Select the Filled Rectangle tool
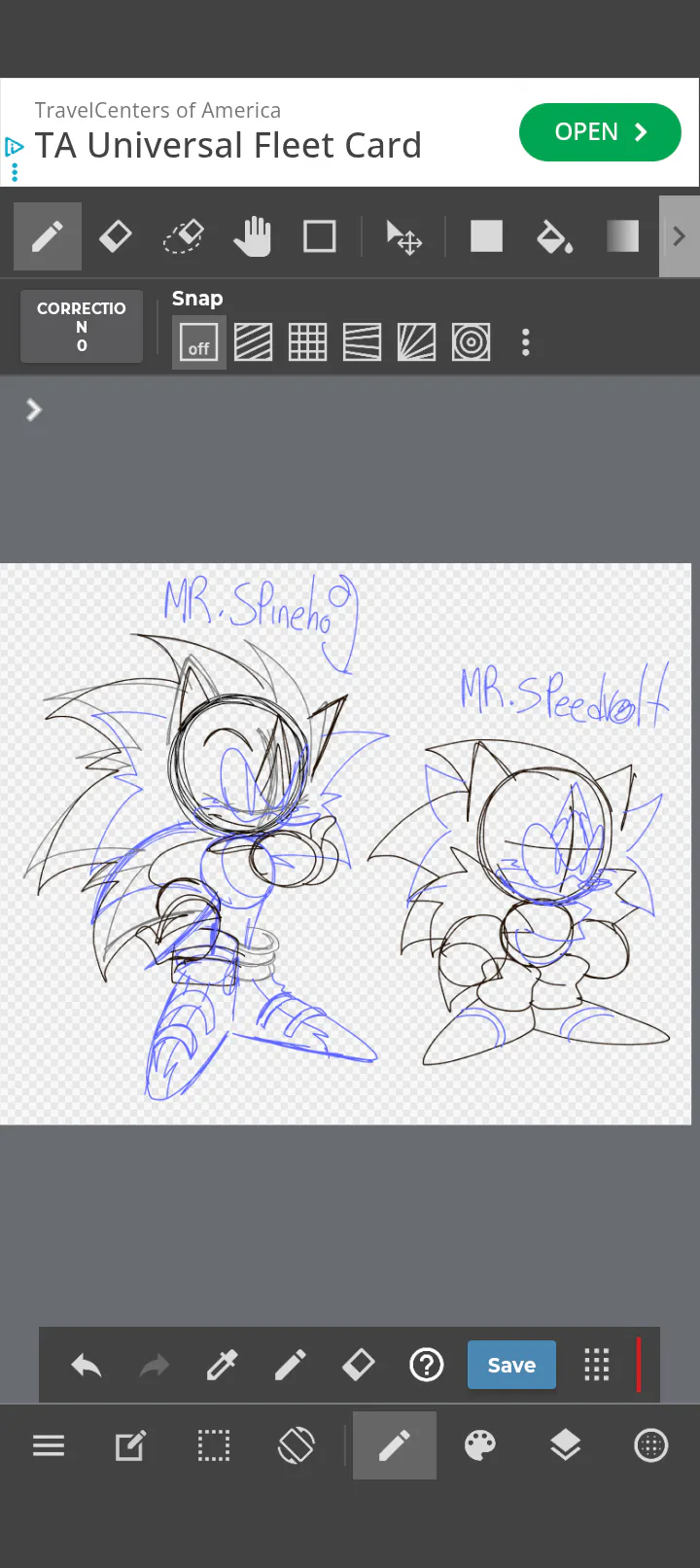The image size is (700, 1568). point(486,236)
